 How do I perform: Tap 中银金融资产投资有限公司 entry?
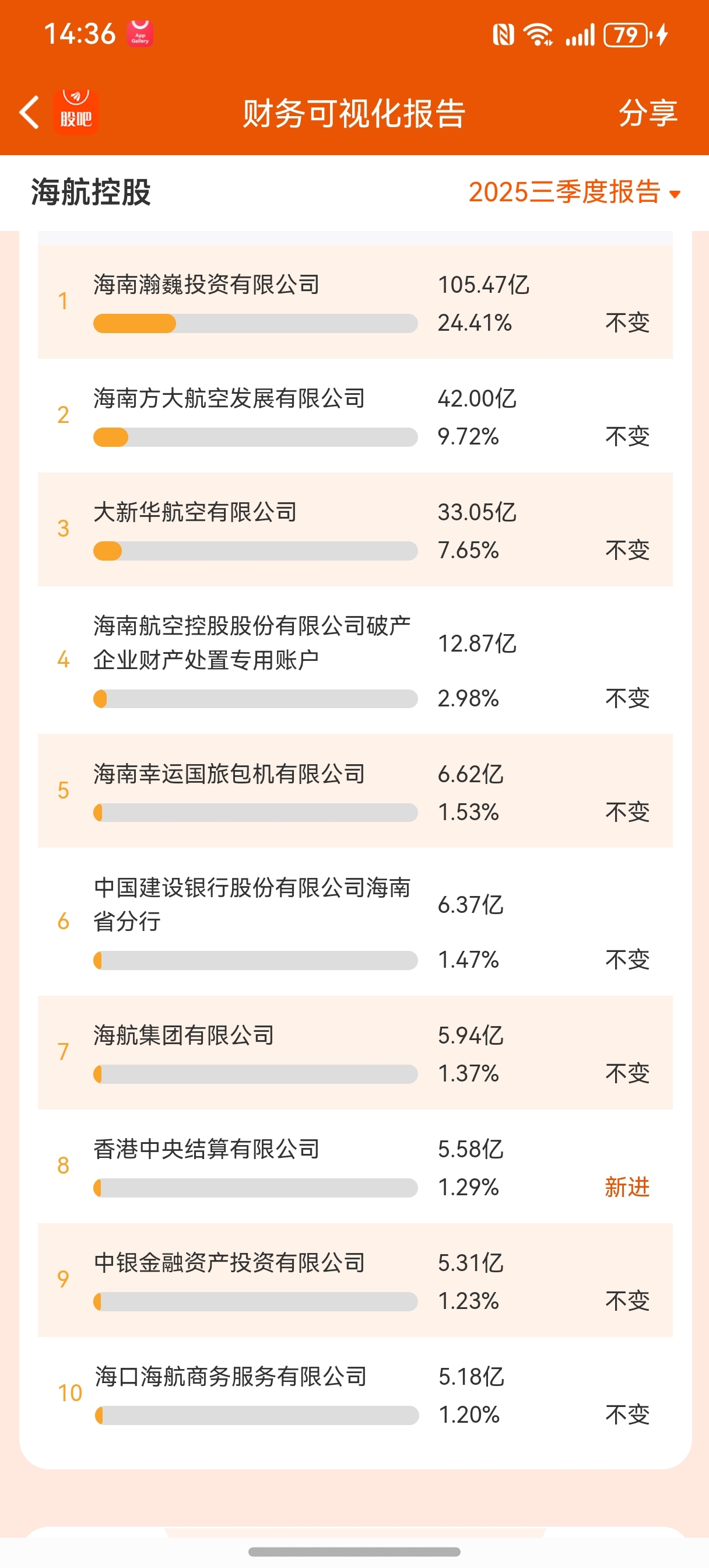point(229,1263)
